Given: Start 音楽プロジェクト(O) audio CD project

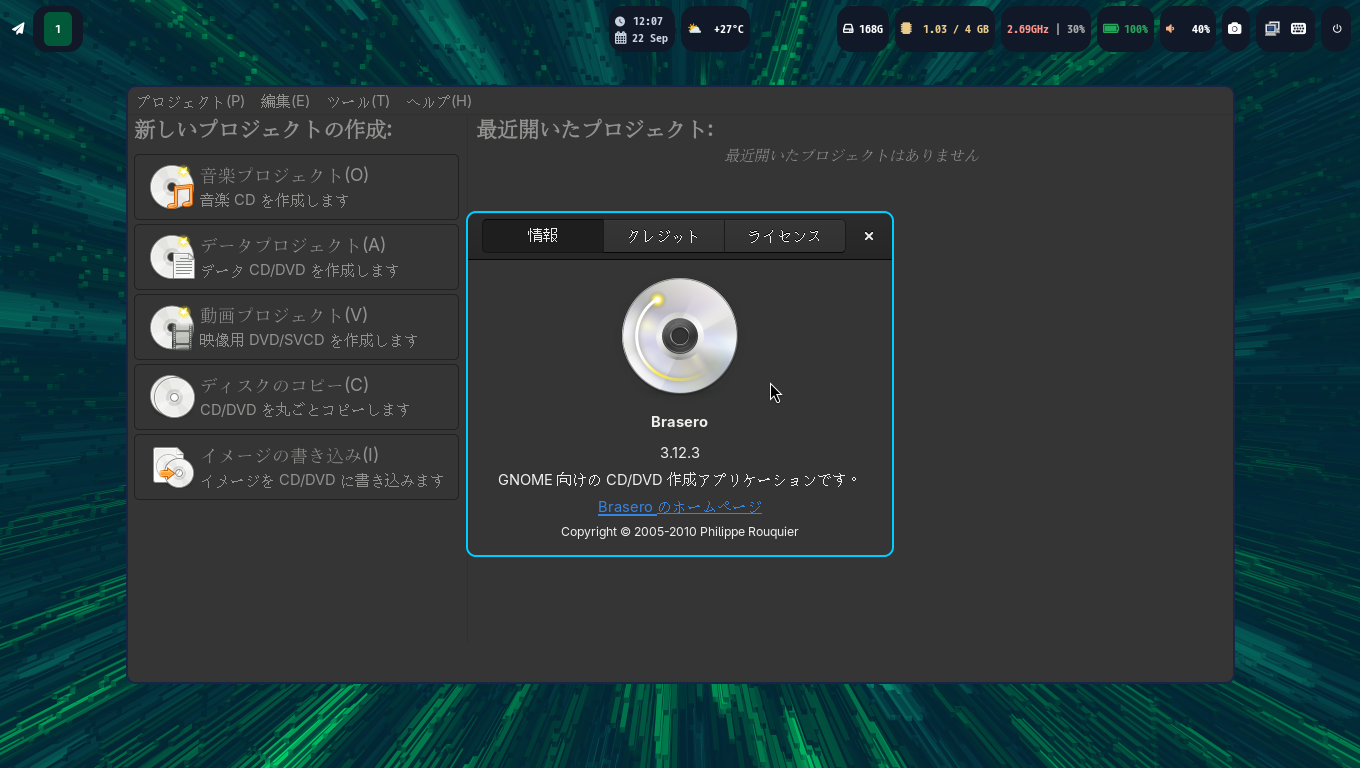Looking at the screenshot, I should [296, 187].
